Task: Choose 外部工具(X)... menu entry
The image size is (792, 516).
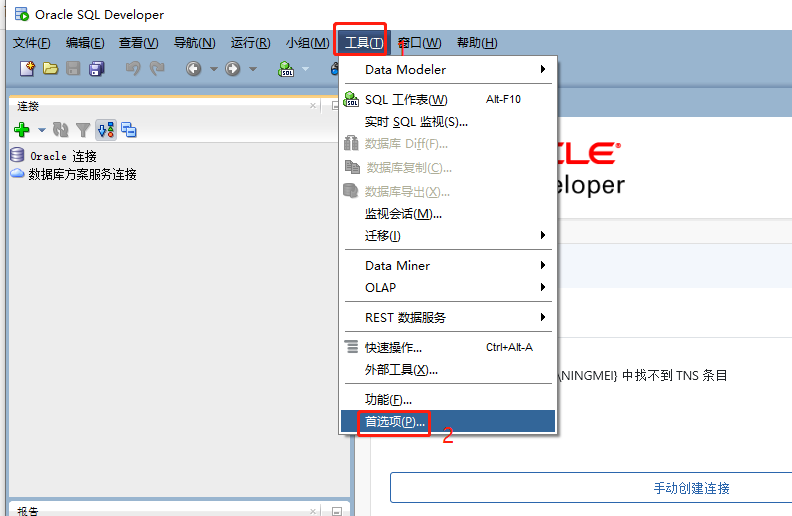Action: (448, 370)
